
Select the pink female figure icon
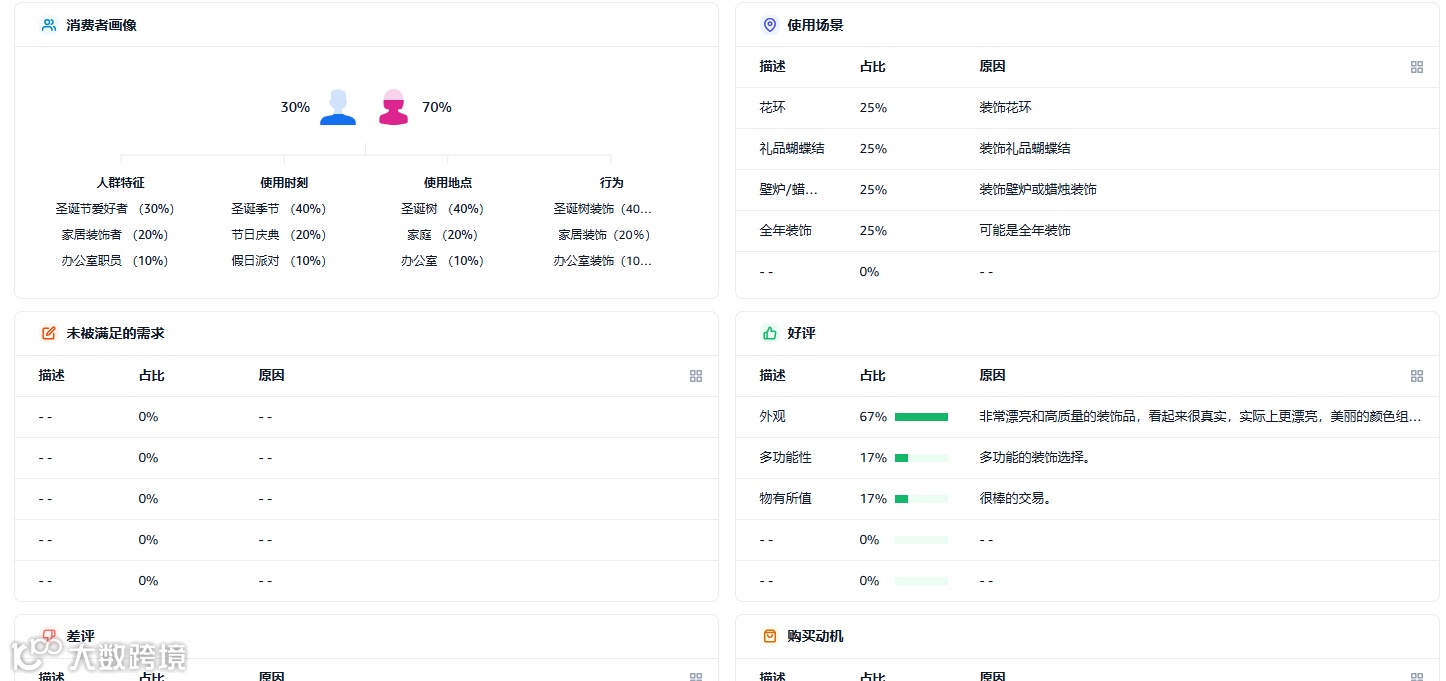pos(393,107)
